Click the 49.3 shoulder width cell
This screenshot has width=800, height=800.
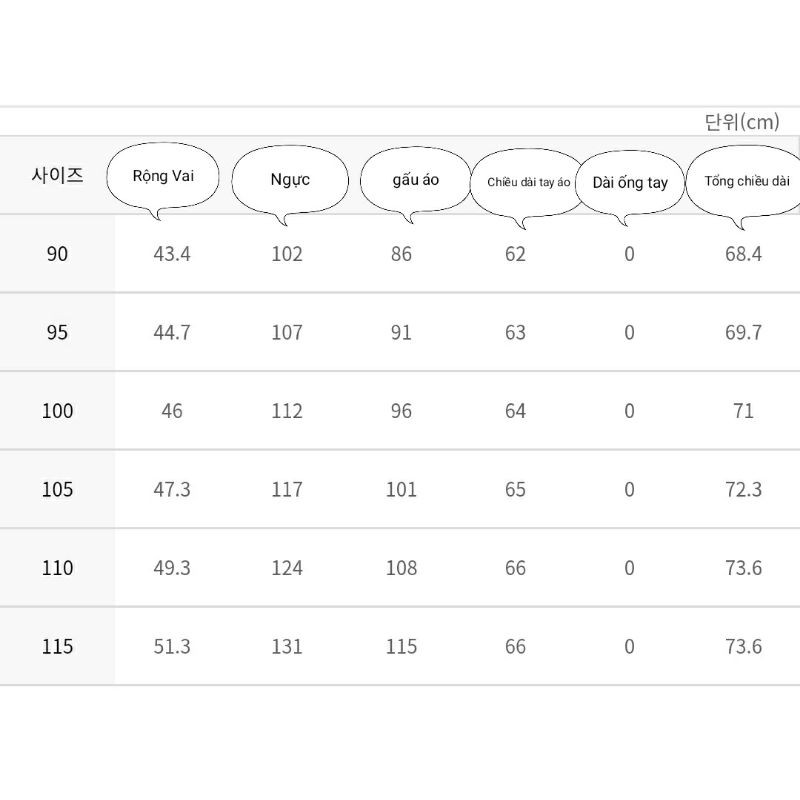pyautogui.click(x=172, y=568)
